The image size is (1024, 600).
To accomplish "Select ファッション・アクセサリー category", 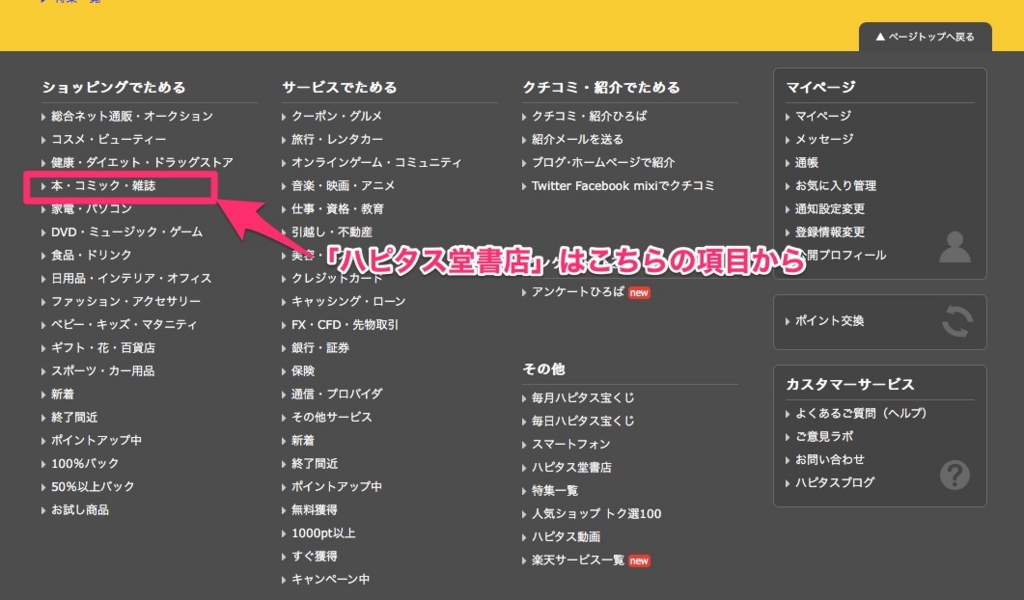I will [126, 301].
